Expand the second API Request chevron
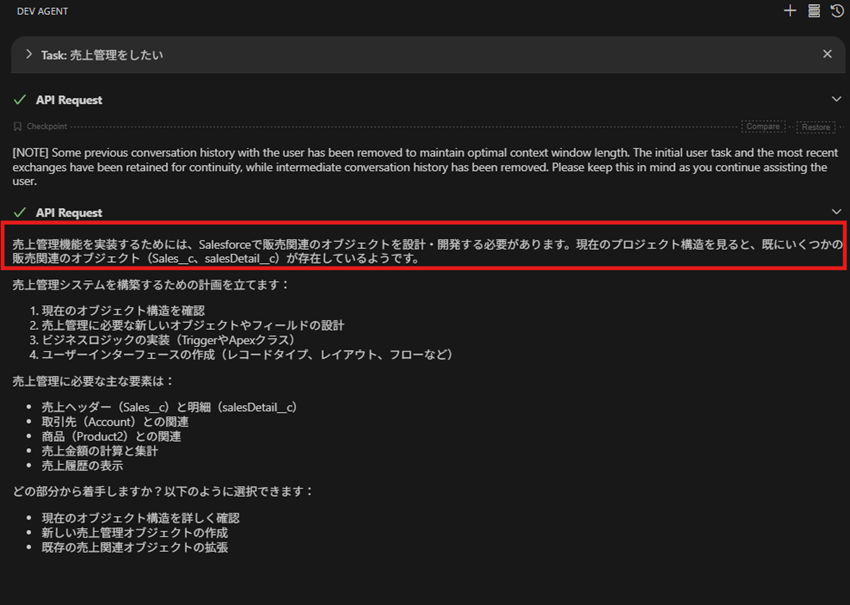This screenshot has width=850, height=605. tap(836, 212)
